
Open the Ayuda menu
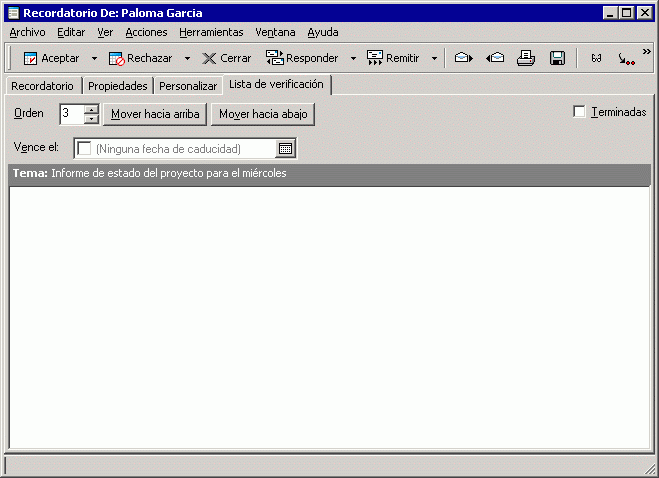[323, 32]
